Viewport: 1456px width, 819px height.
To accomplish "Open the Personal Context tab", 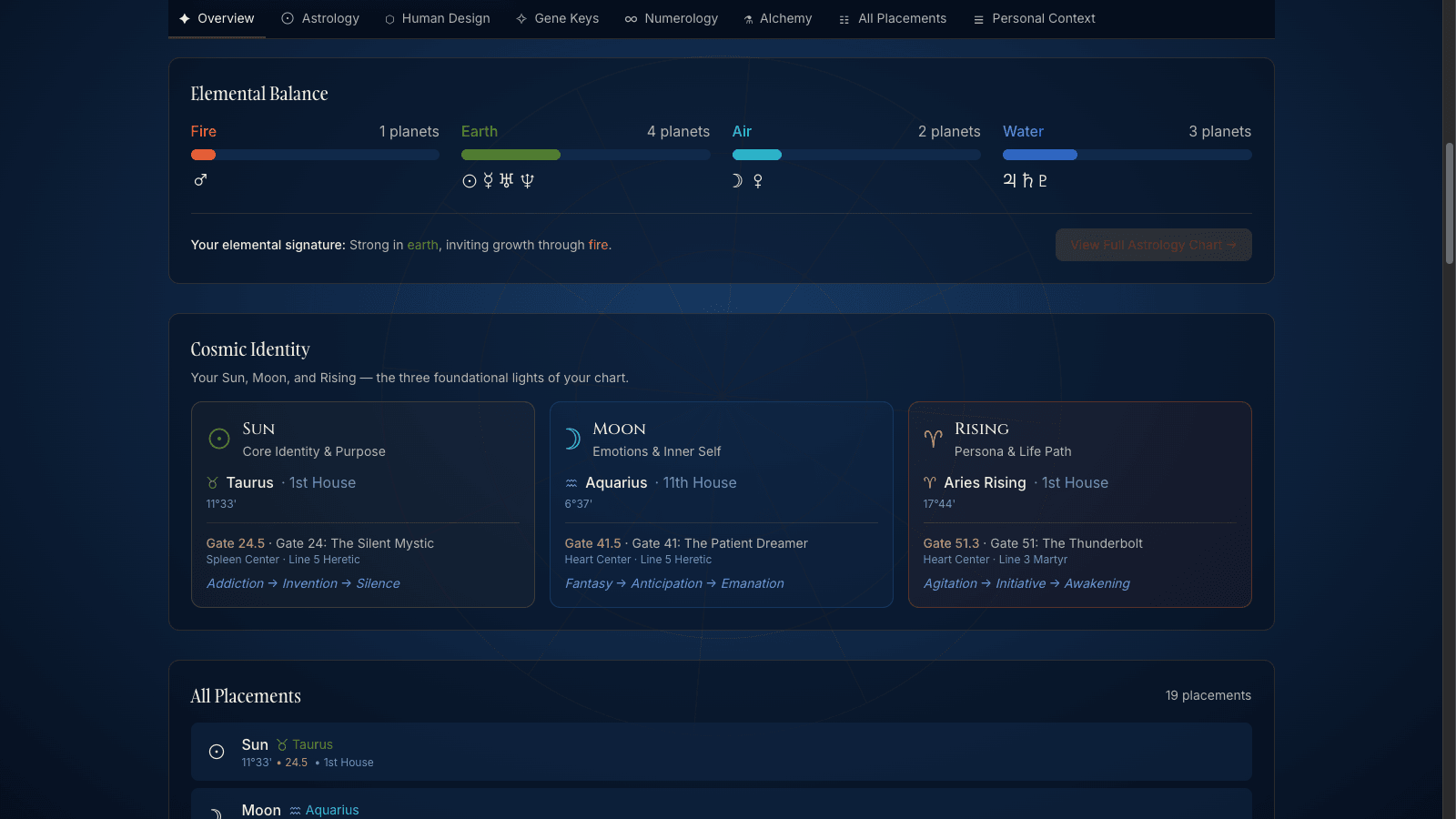I will [x=1035, y=18].
